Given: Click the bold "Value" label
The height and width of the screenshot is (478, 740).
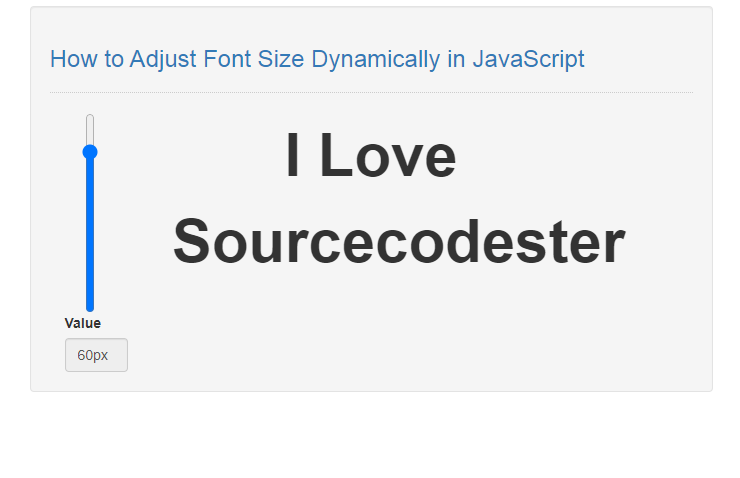Looking at the screenshot, I should pos(82,323).
